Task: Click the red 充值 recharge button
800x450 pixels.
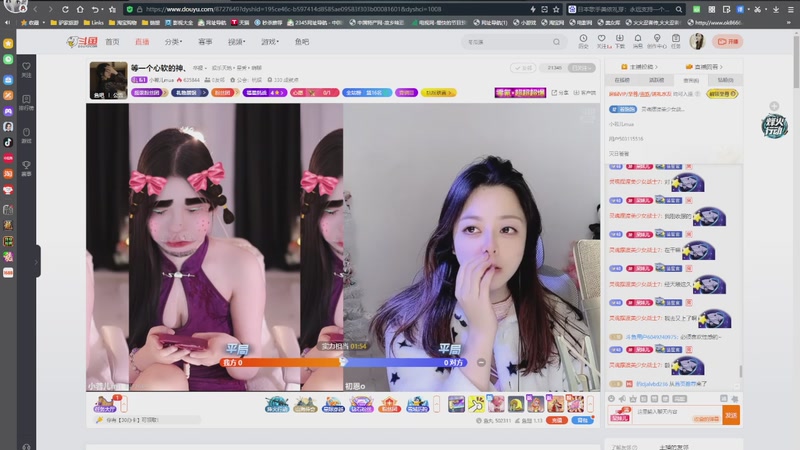Action: 557,420
